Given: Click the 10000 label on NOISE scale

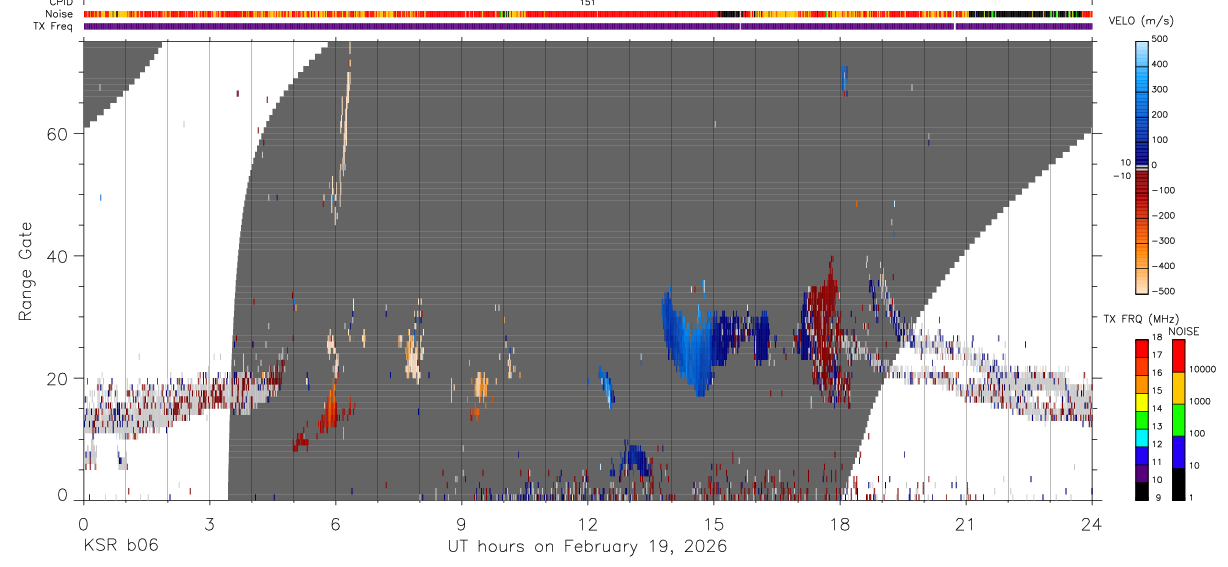Looking at the screenshot, I should pos(1201,370).
